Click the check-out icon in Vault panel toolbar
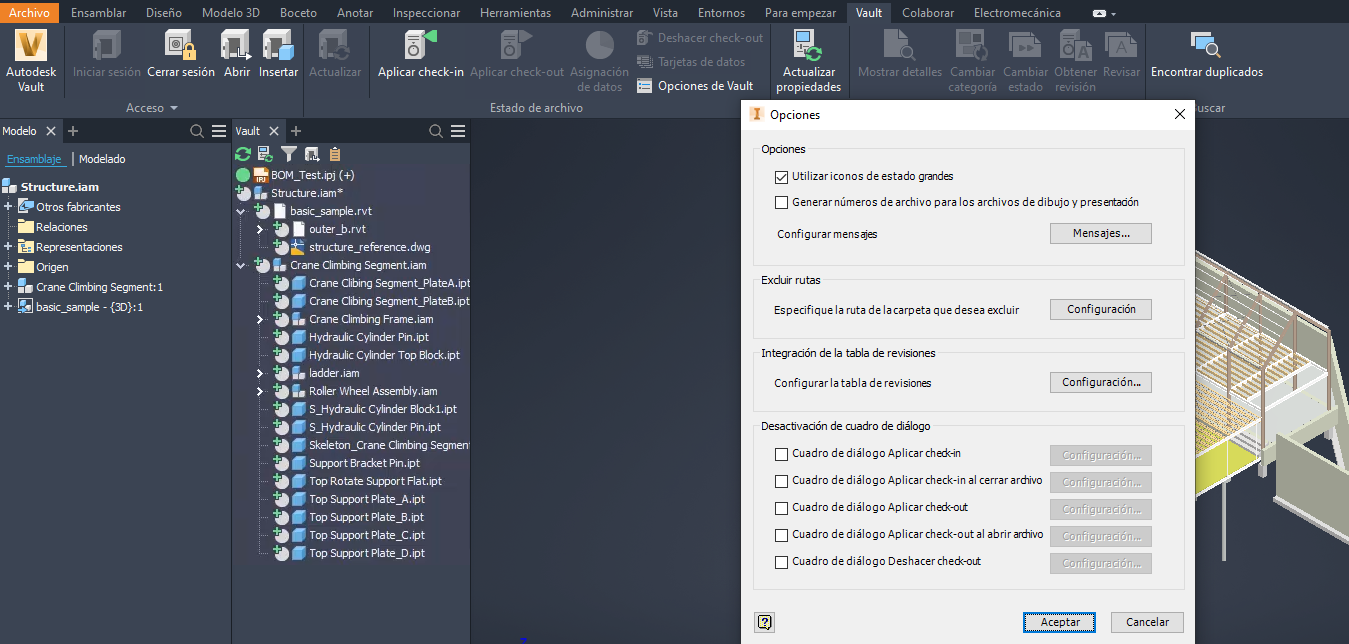The width and height of the screenshot is (1349, 644). coord(312,154)
